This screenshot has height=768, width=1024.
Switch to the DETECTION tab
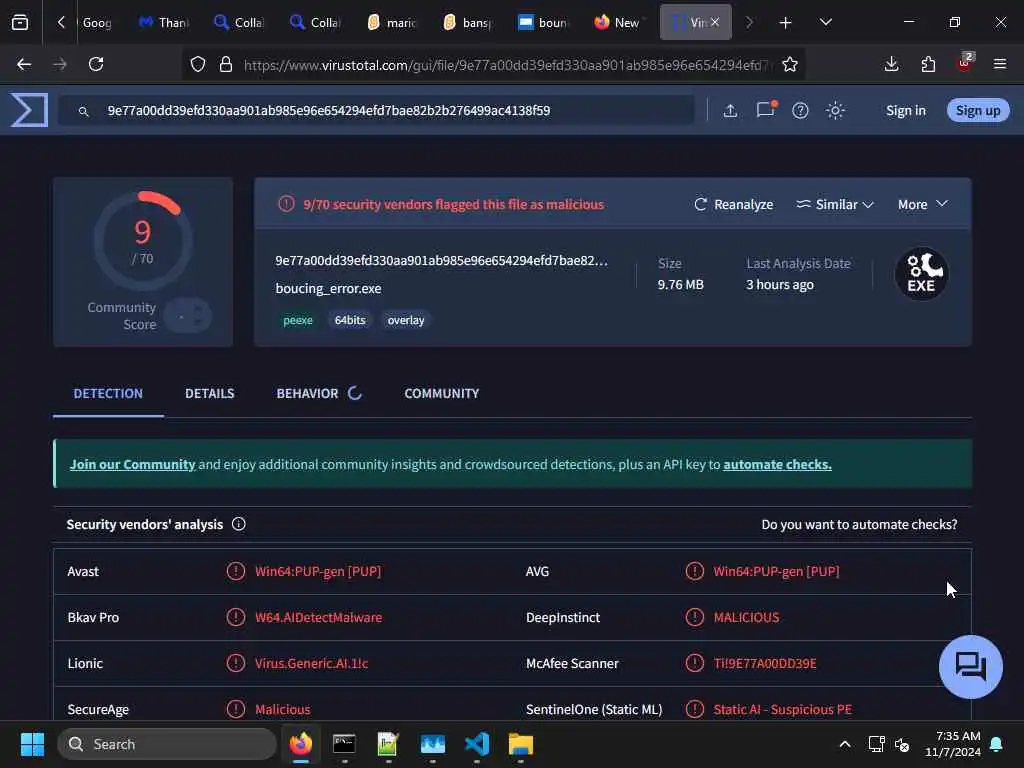click(108, 393)
